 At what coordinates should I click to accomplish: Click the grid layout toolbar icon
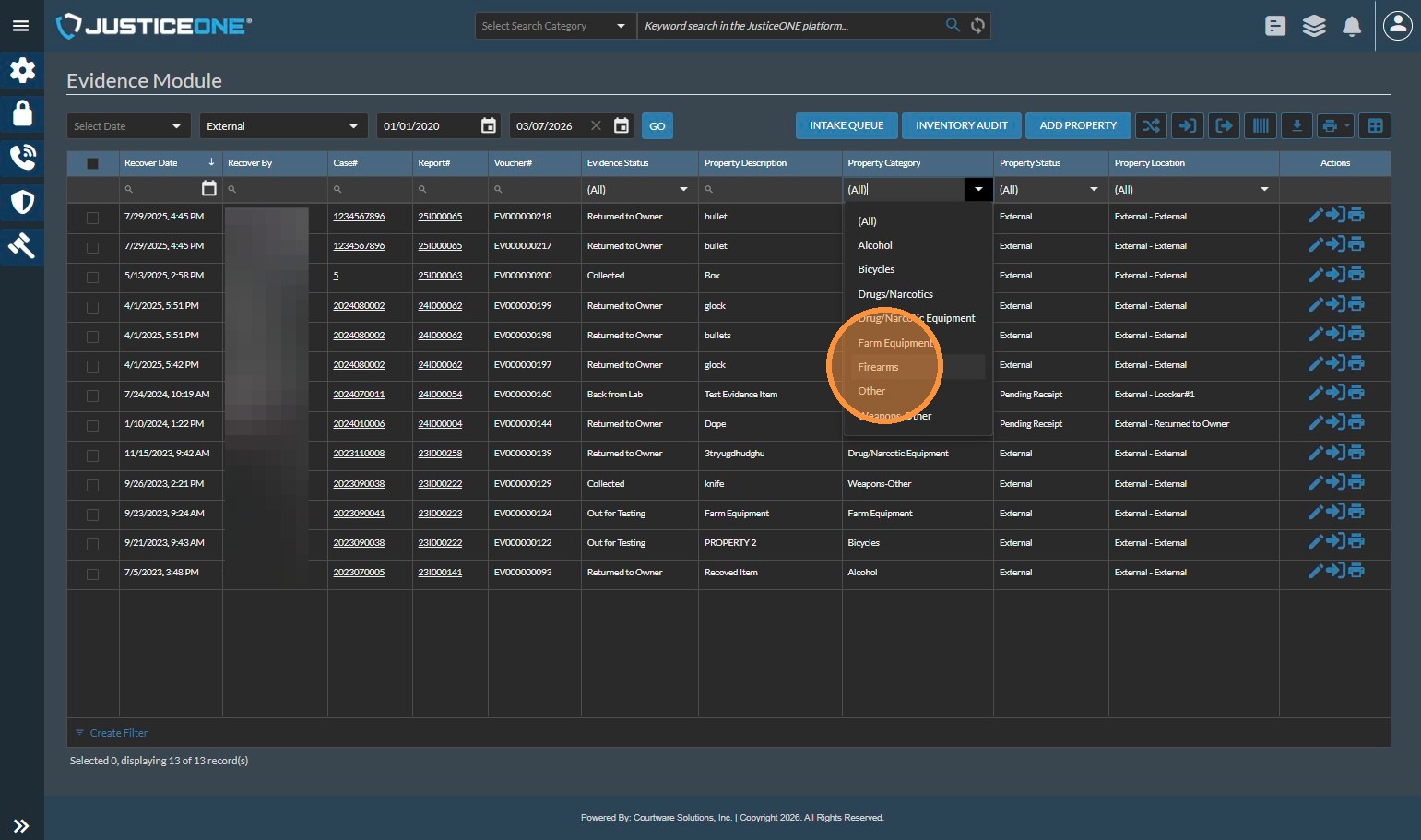[x=1375, y=126]
